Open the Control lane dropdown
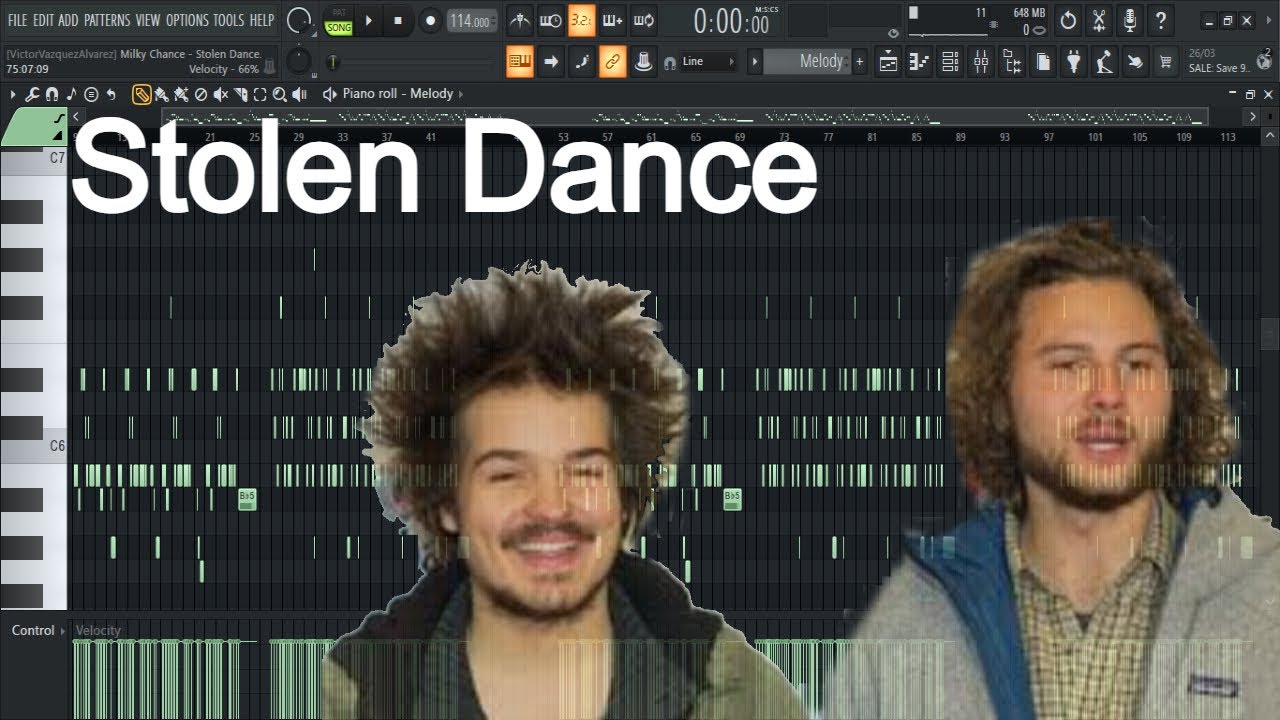Screen dimensions: 1280x720 [x=38, y=630]
